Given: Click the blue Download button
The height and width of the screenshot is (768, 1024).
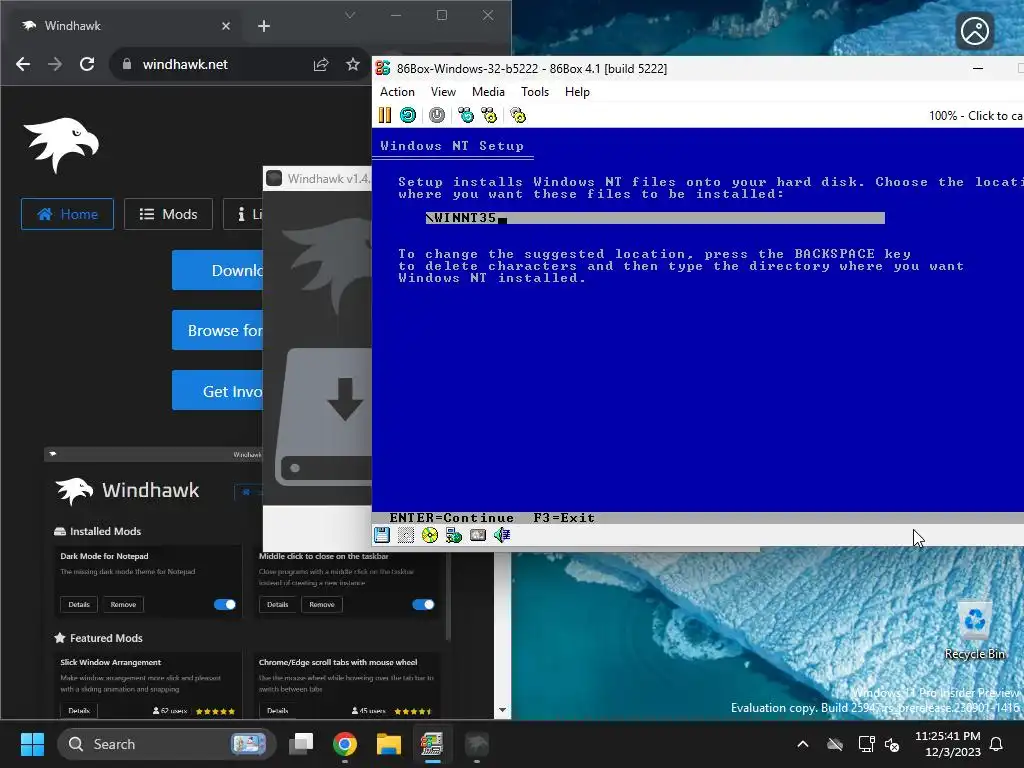Looking at the screenshot, I should click(217, 270).
